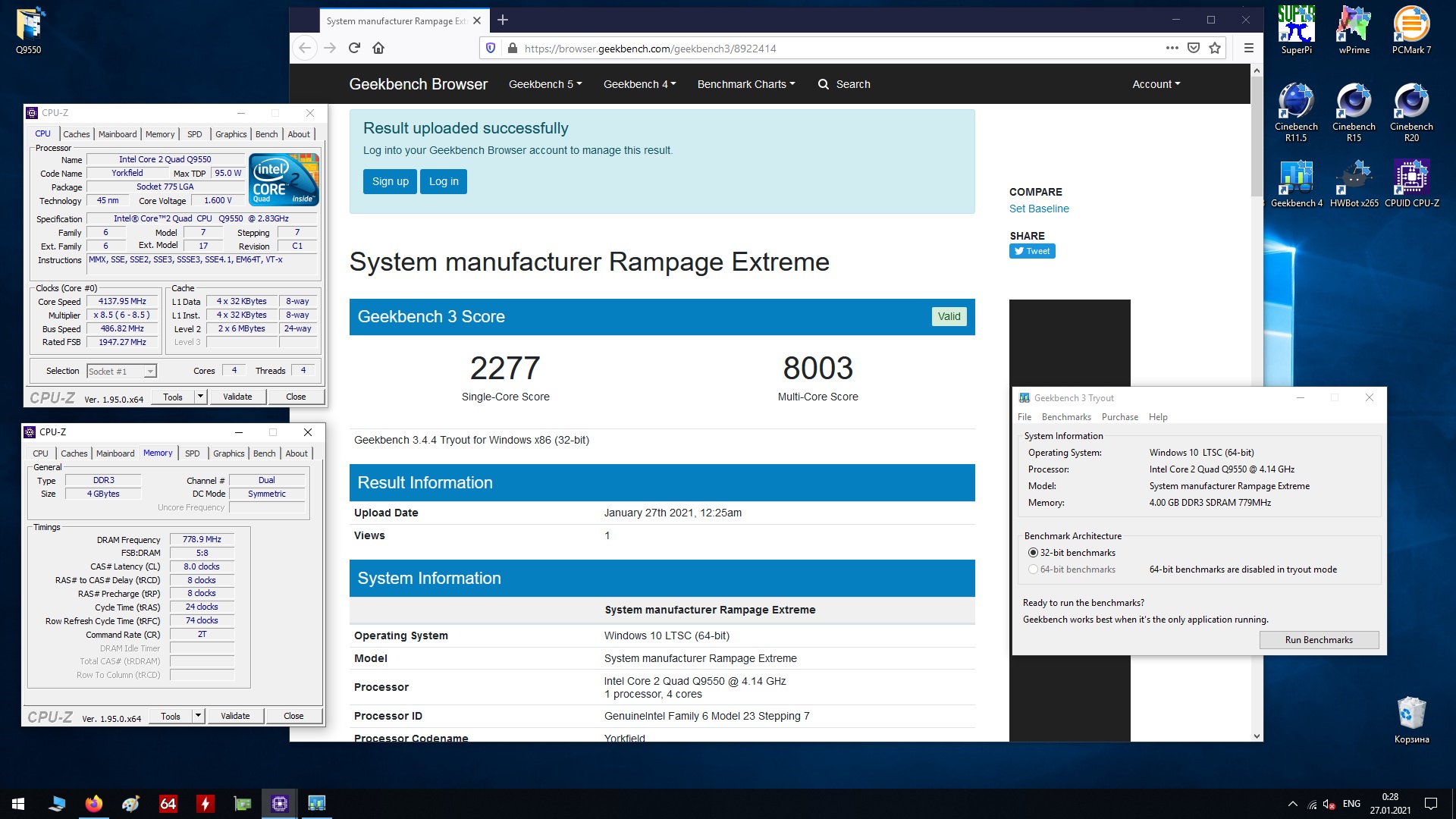The height and width of the screenshot is (819, 1456).
Task: Open About tab in bottom CPU-Z window
Action: [297, 453]
